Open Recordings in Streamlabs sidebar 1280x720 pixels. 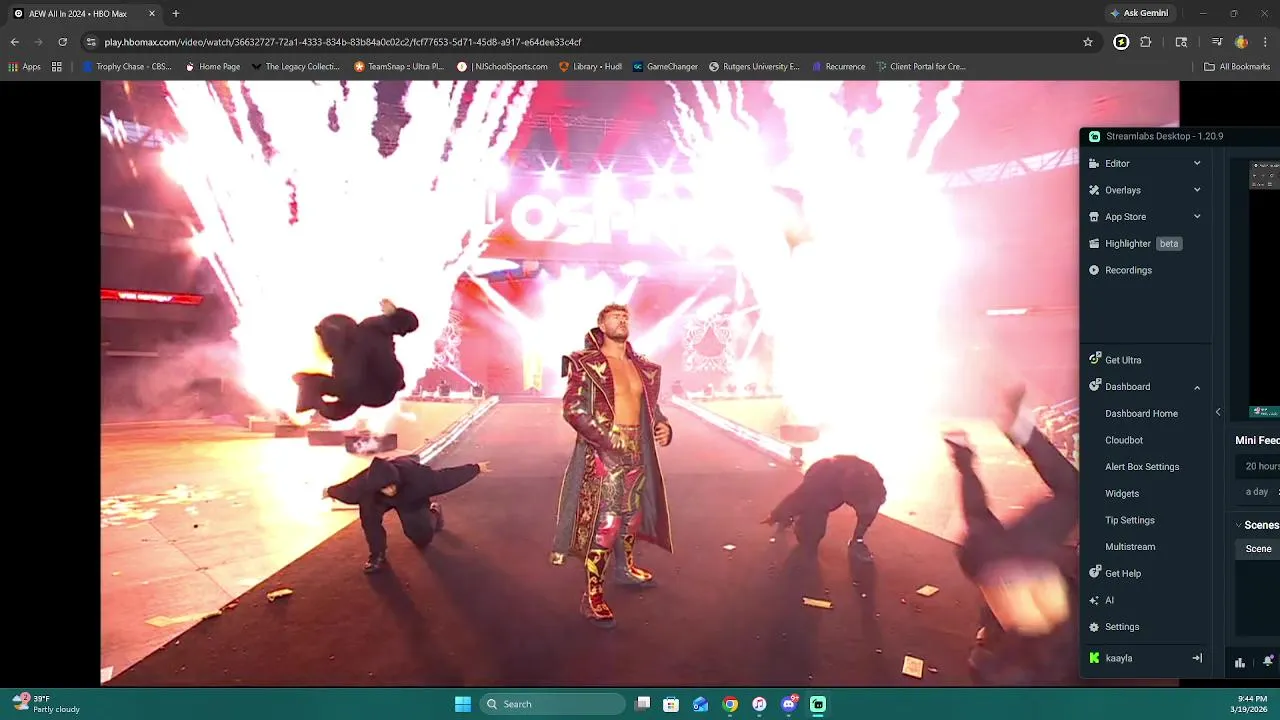pyautogui.click(x=1128, y=270)
